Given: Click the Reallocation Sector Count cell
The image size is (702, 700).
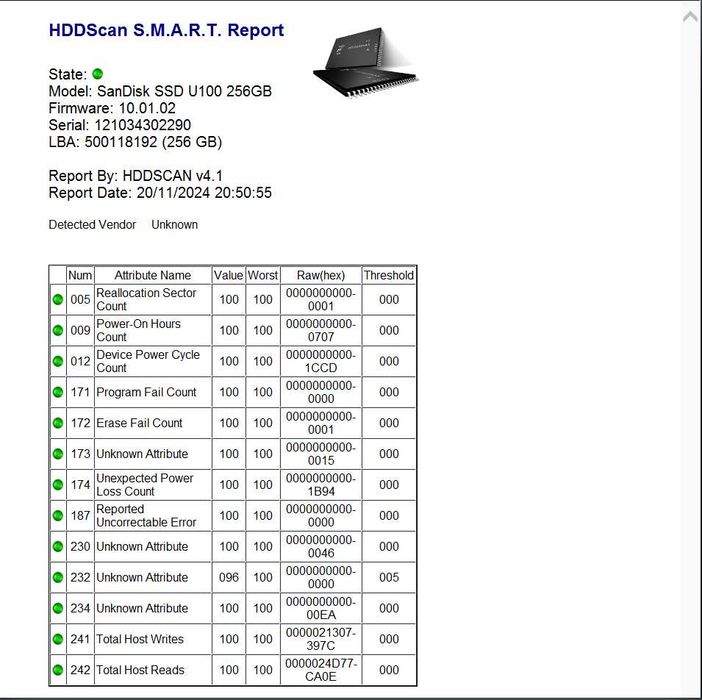Looking at the screenshot, I should tap(153, 299).
